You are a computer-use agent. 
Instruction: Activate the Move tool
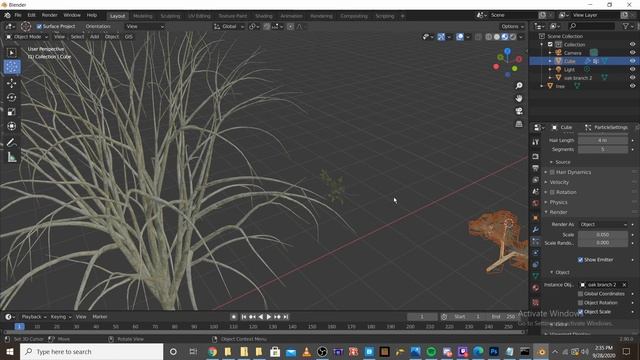11,83
